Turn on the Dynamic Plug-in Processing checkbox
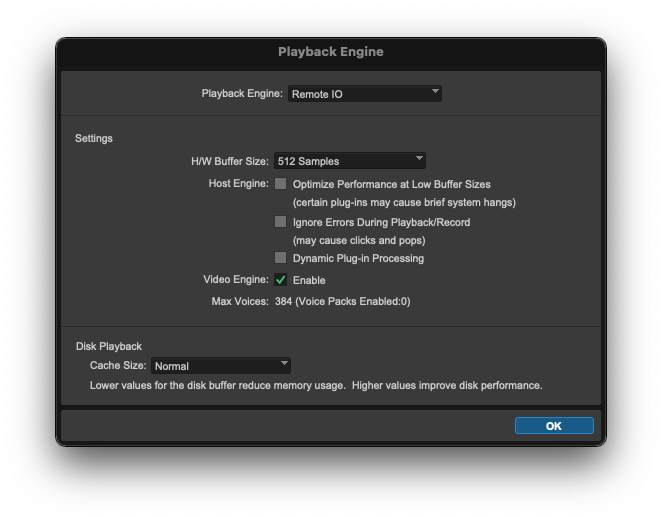Screen dimensions: 662x520 tap(281, 258)
